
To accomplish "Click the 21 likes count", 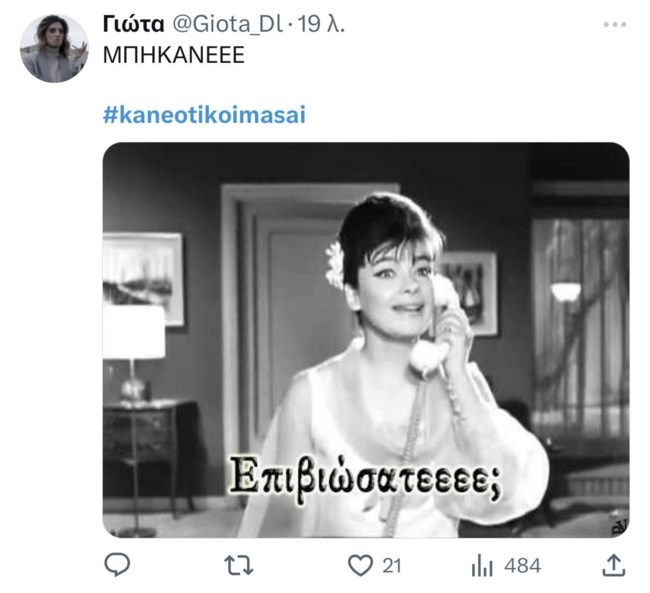I will [x=392, y=566].
